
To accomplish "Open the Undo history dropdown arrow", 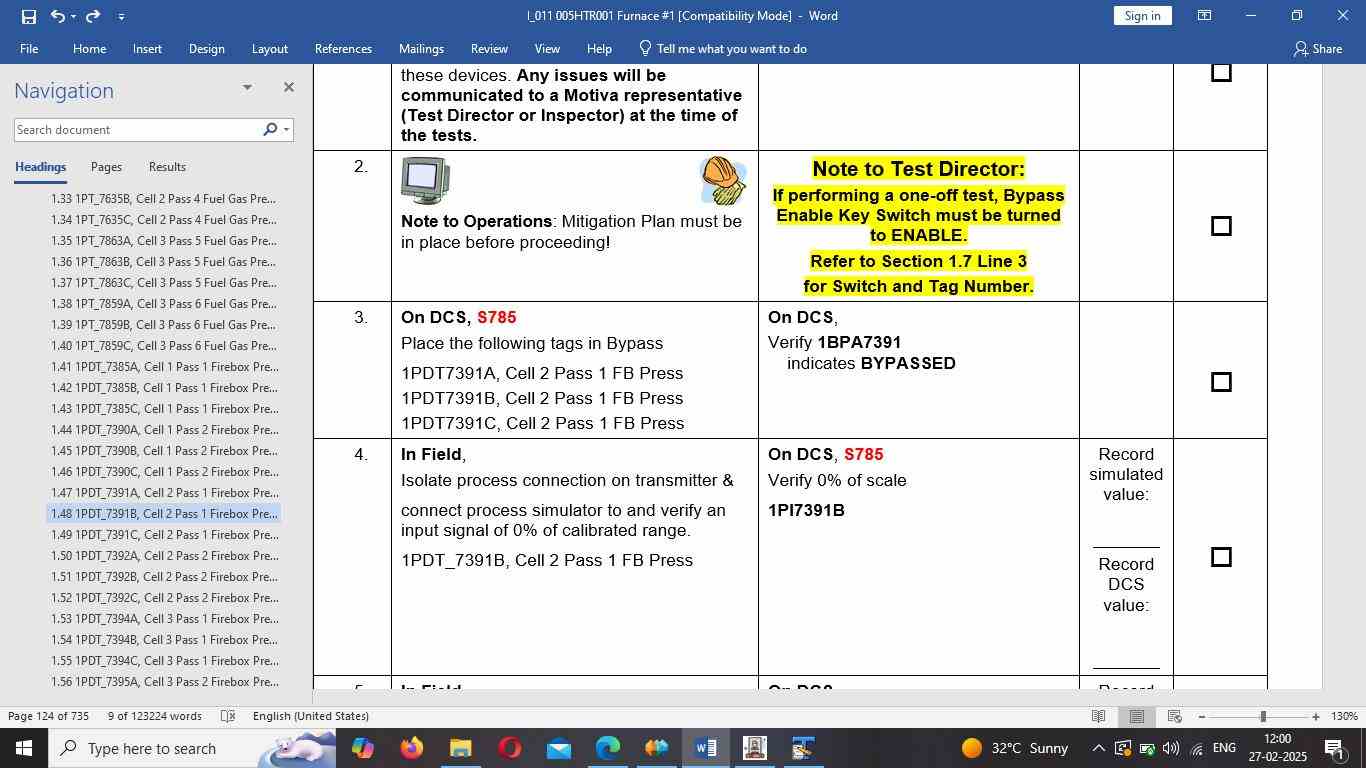I will pos(73,16).
